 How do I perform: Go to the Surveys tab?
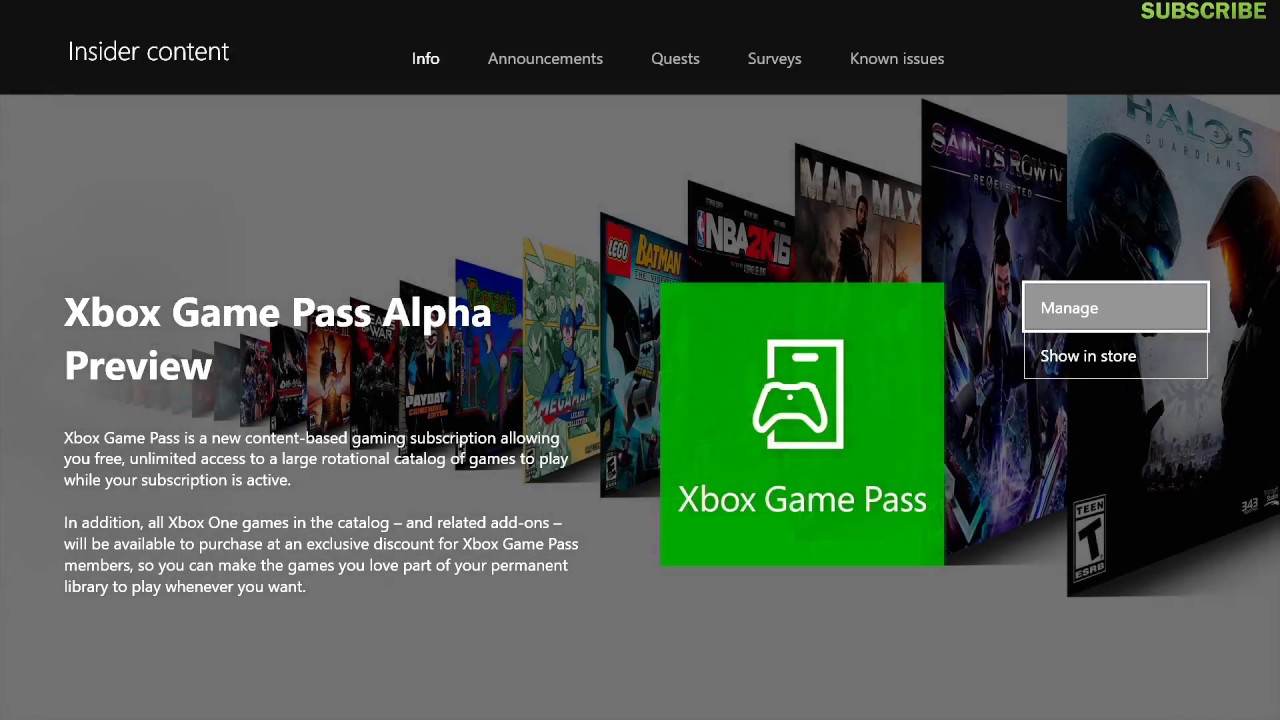(x=774, y=59)
